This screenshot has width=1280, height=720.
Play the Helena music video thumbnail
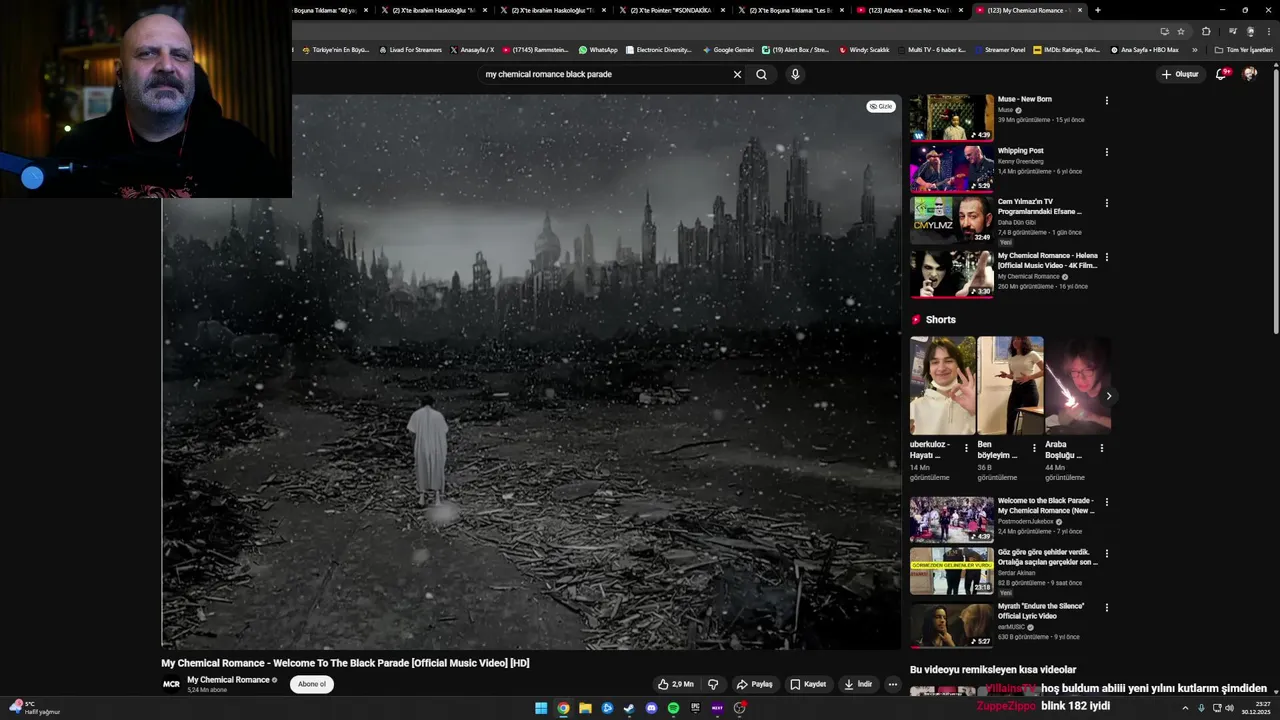pos(951,274)
